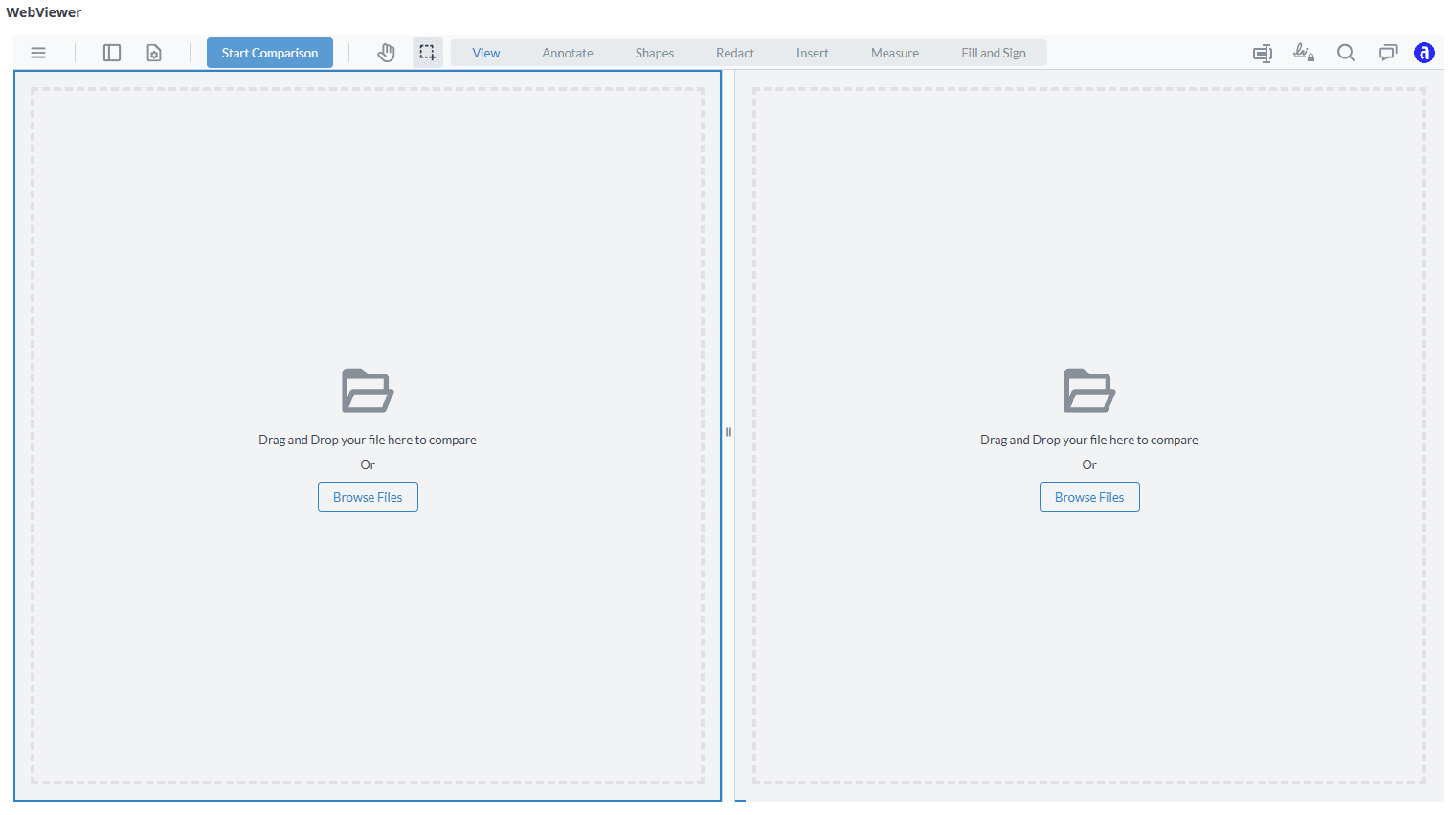Viewport: 1456px width, 815px height.
Task: Click the blue accessibility icon
Action: tap(1424, 53)
